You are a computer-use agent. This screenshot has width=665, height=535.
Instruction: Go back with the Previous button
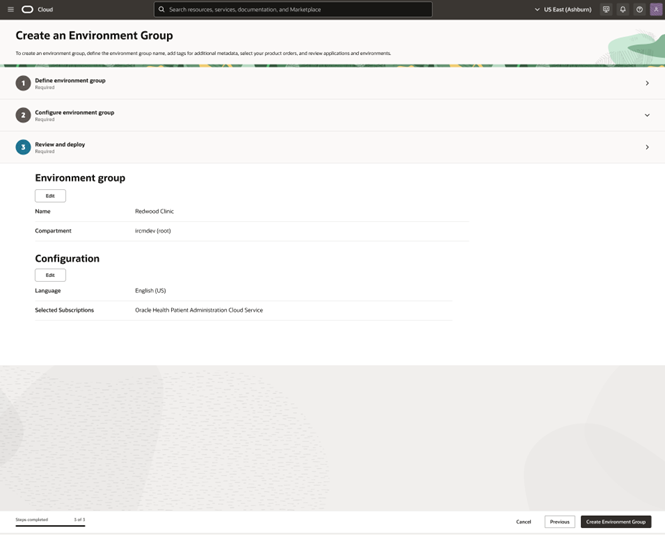point(560,522)
